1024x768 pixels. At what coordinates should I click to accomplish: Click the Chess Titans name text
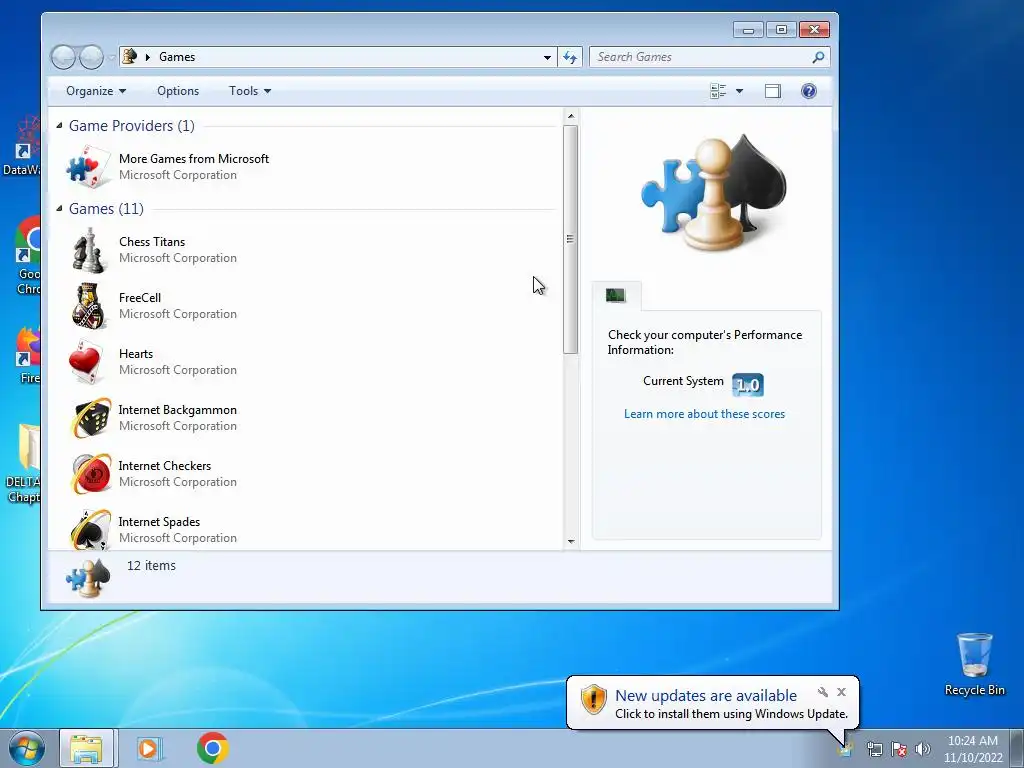(x=152, y=242)
